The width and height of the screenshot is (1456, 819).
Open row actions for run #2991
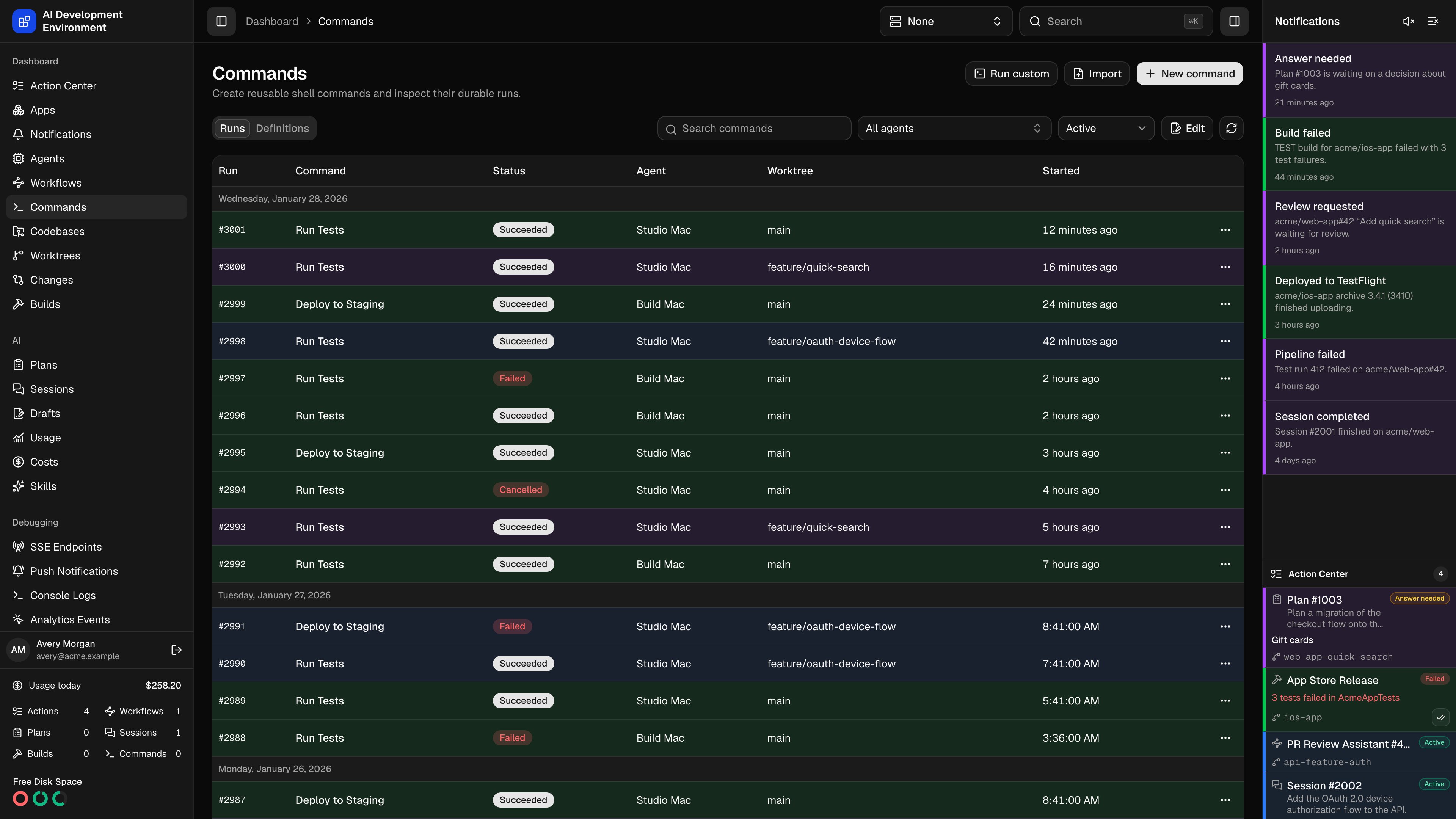click(x=1225, y=626)
